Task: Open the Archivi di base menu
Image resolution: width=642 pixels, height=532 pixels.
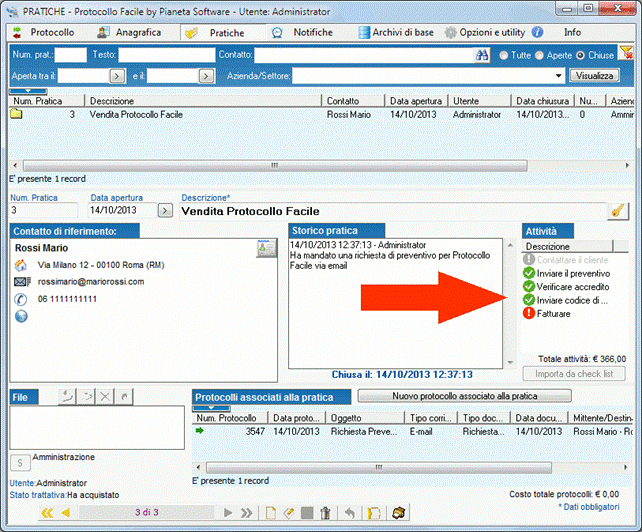Action: pos(396,32)
